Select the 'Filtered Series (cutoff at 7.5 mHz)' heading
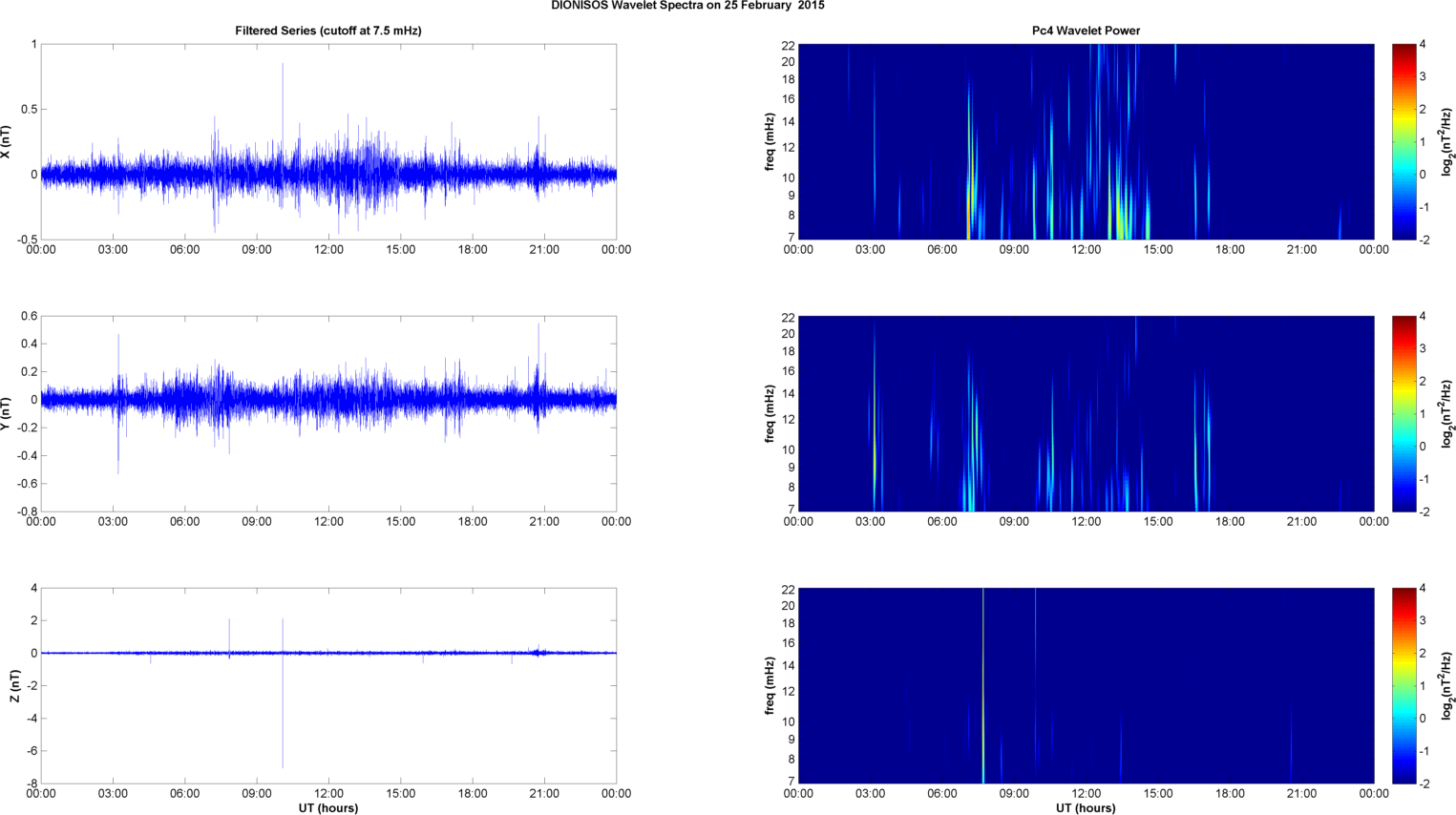Viewport: 1456px width, 815px height. [328, 31]
